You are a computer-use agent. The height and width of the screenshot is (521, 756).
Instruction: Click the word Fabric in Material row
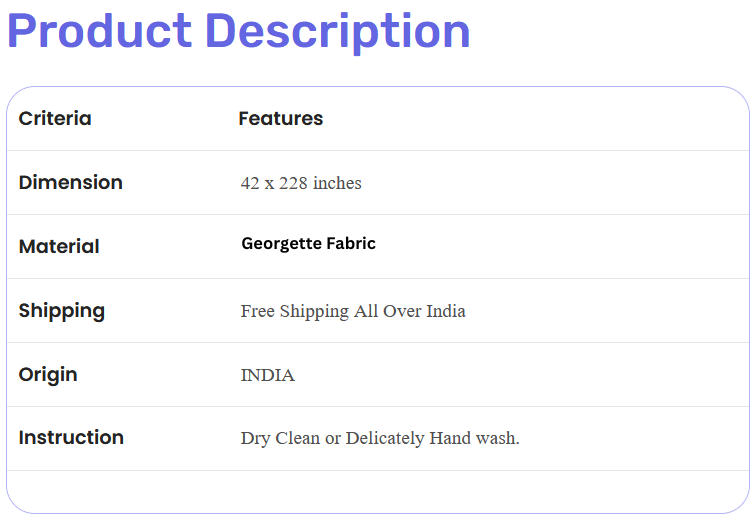(351, 243)
